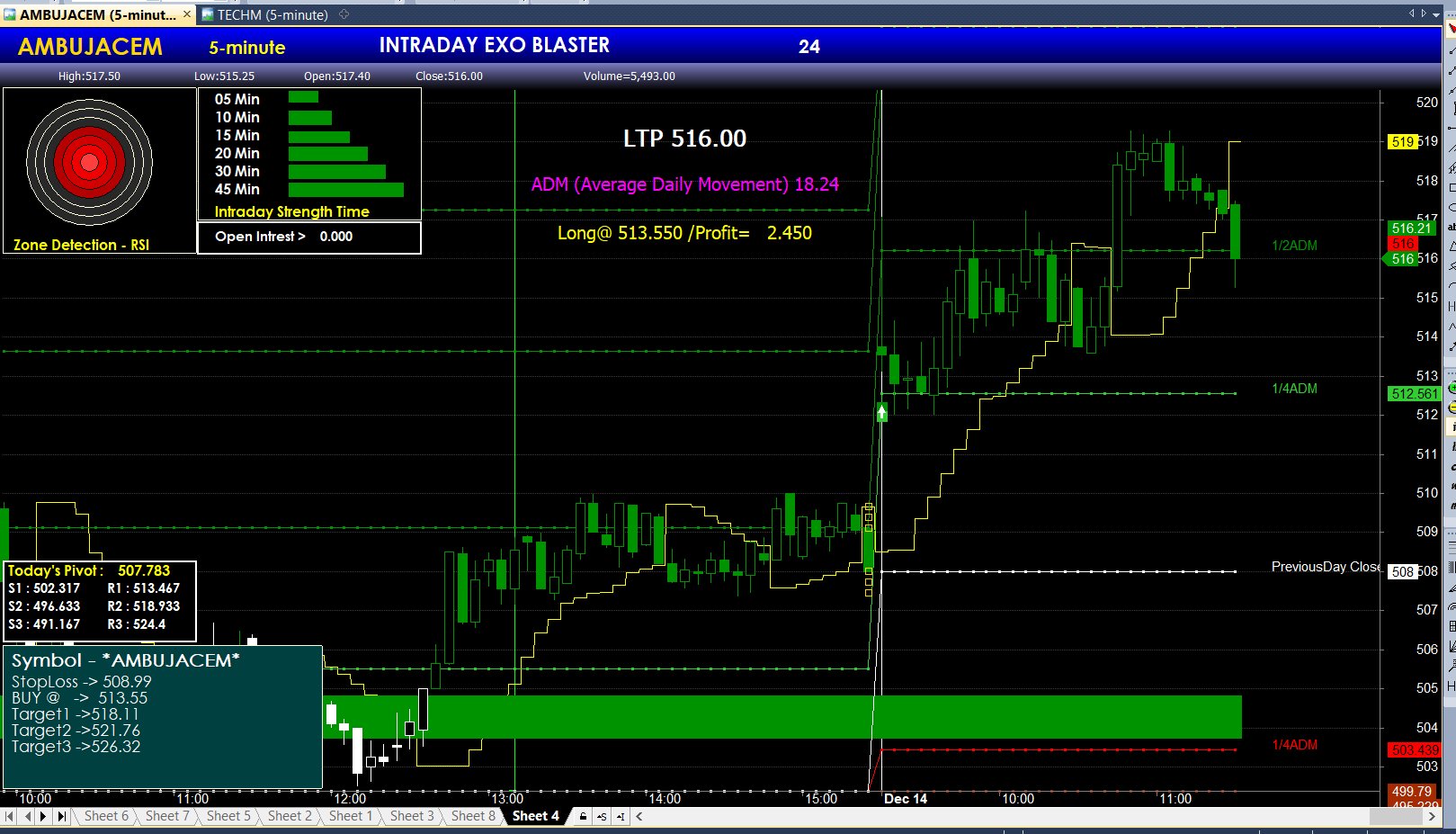This screenshot has height=834, width=1456.
Task: Toggle the symbol link (S) button
Action: tap(602, 817)
